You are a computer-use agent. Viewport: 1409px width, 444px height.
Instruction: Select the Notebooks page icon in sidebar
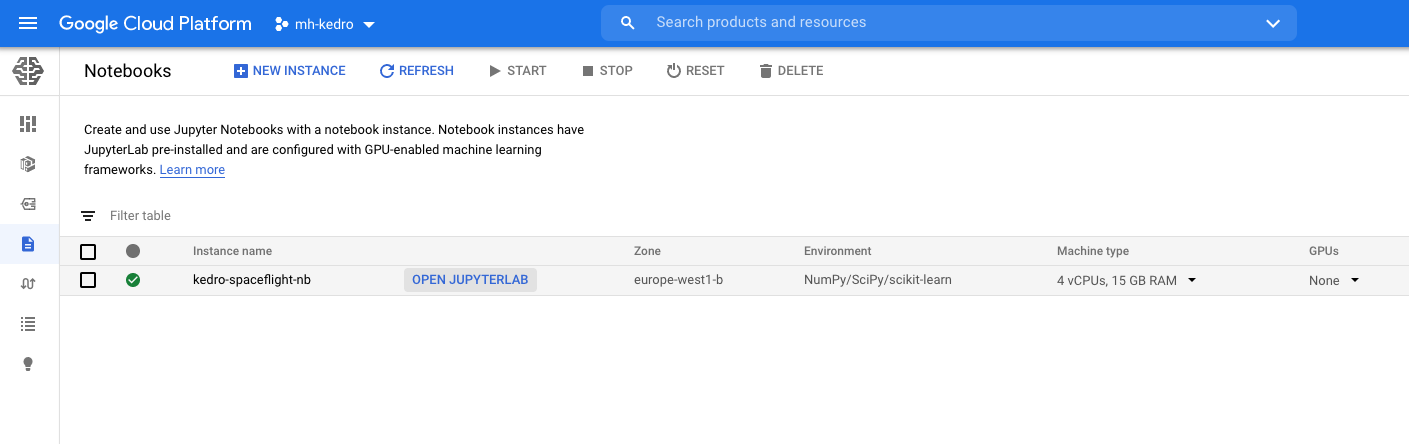click(28, 244)
